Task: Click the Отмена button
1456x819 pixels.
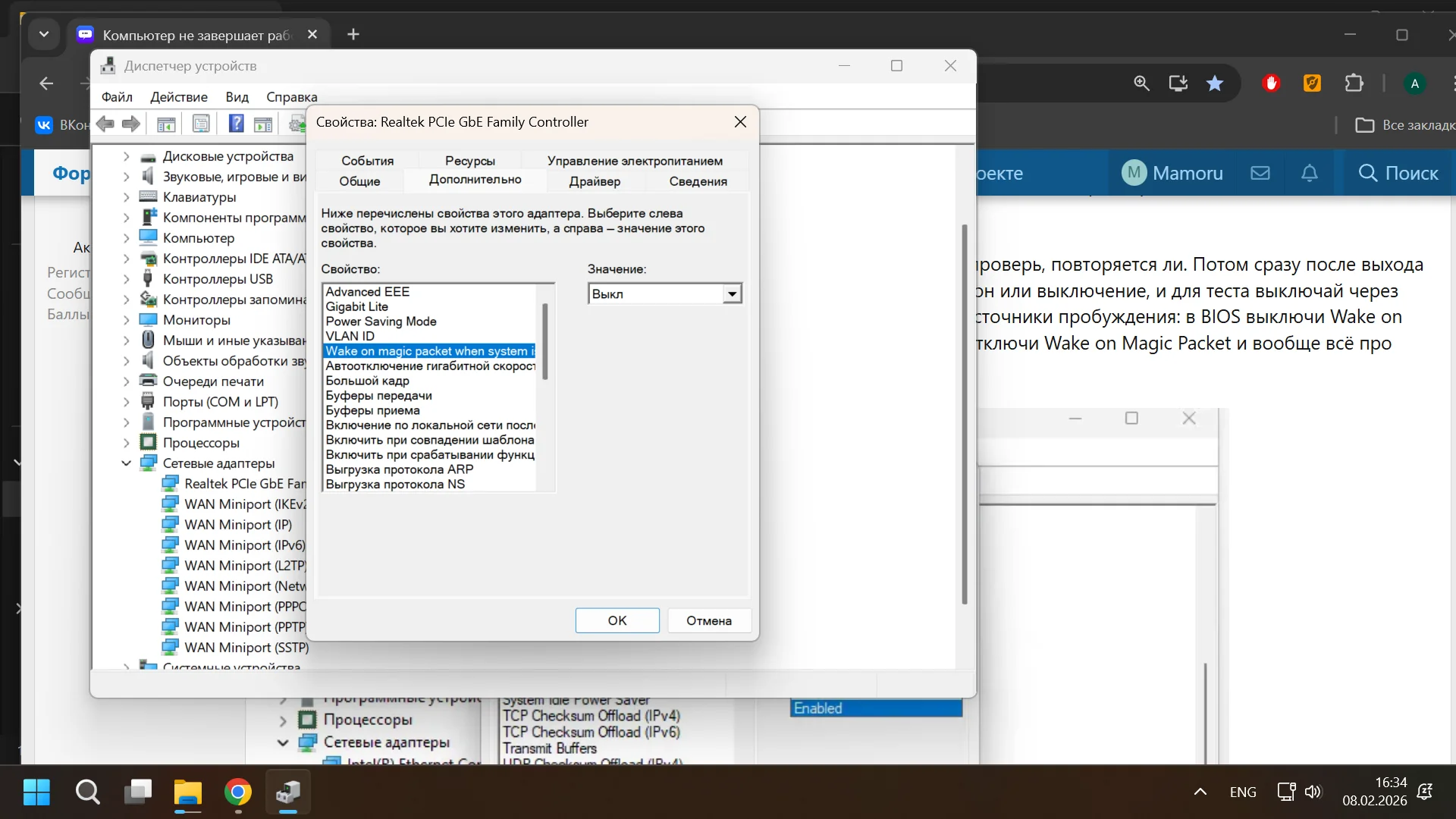Action: point(708,620)
